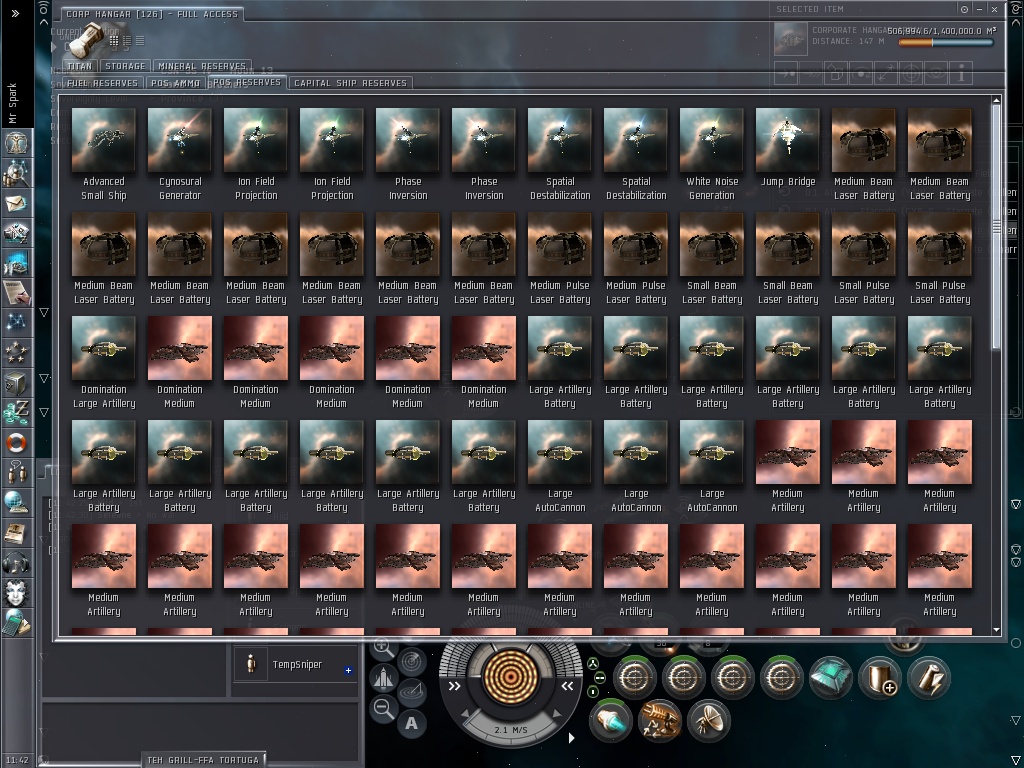Screen dimensions: 1024x768
Task: Switch to FUEL RESERVES tab
Action: [x=103, y=83]
